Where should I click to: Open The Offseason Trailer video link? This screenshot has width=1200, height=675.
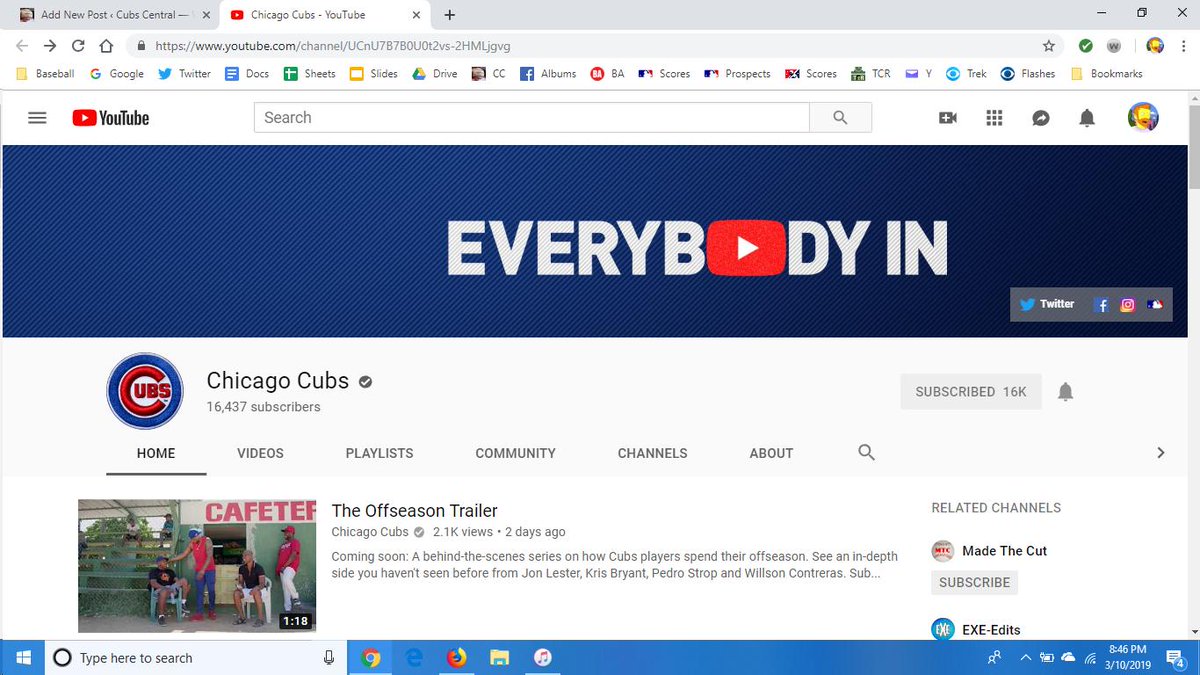click(x=414, y=510)
